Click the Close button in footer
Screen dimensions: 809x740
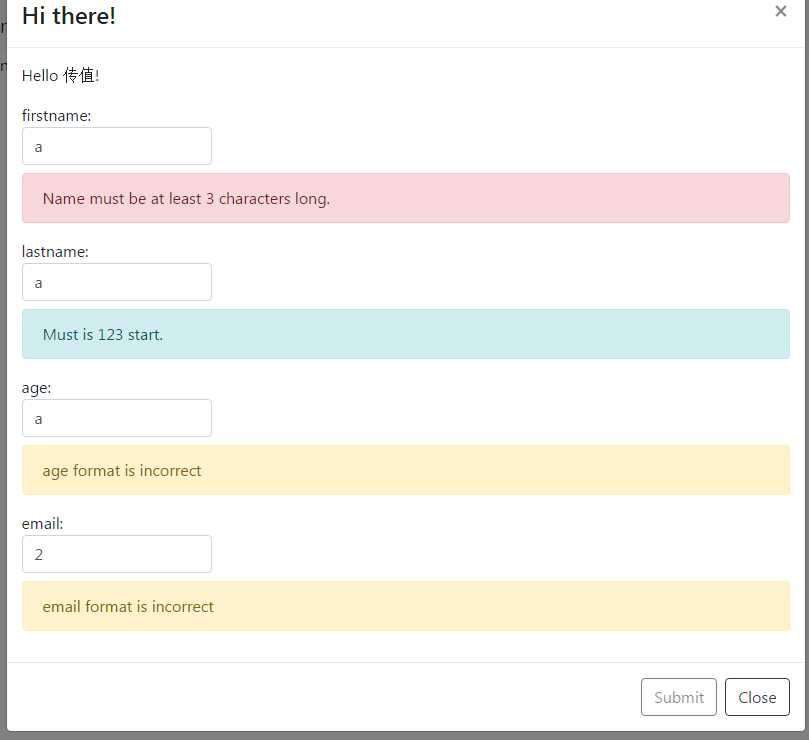[757, 697]
